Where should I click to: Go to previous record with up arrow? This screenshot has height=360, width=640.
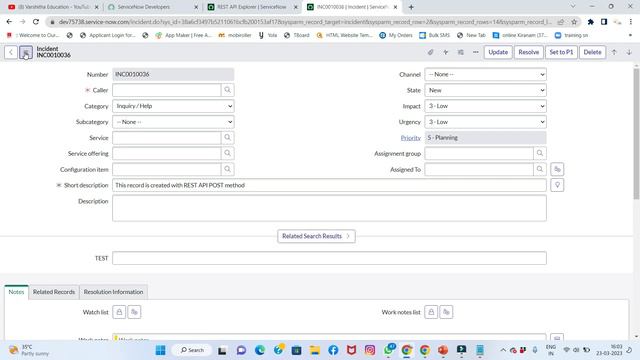point(614,52)
